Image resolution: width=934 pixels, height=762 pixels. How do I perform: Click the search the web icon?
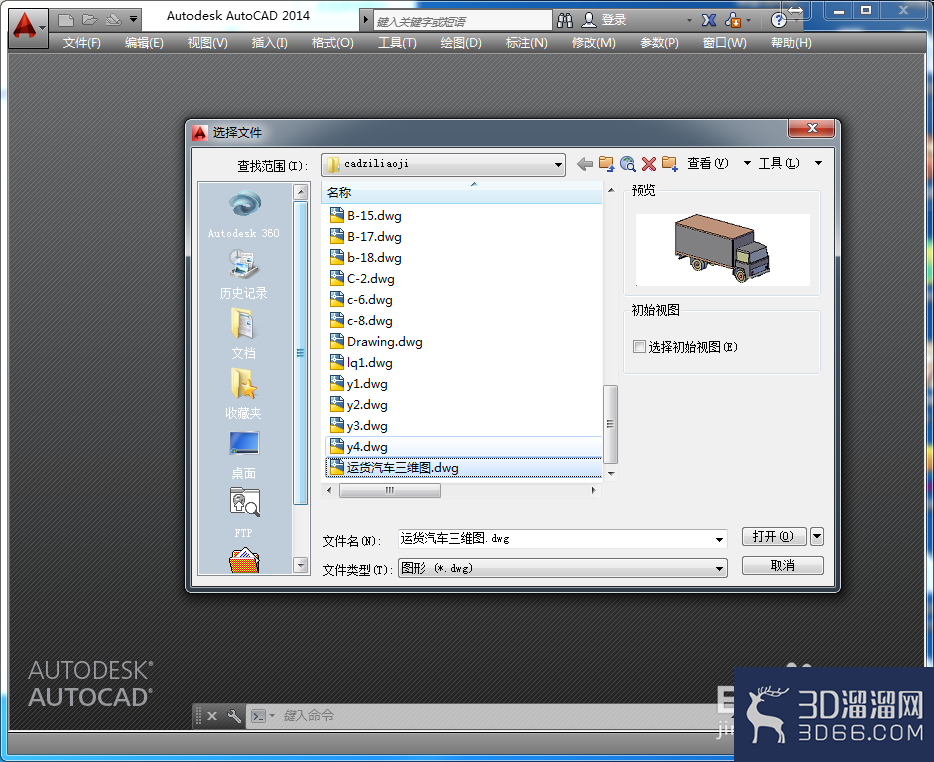[627, 164]
